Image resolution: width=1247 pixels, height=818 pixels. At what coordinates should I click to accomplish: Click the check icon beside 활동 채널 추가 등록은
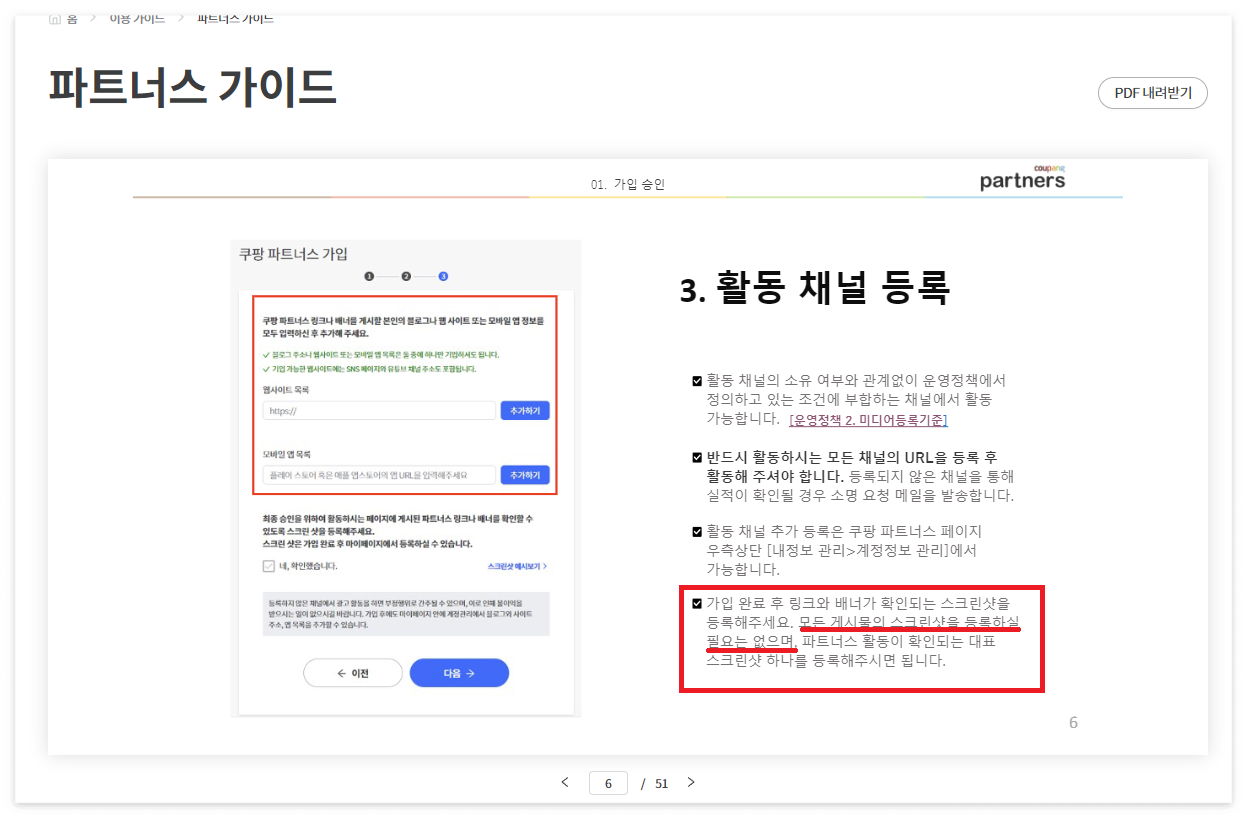click(x=697, y=531)
